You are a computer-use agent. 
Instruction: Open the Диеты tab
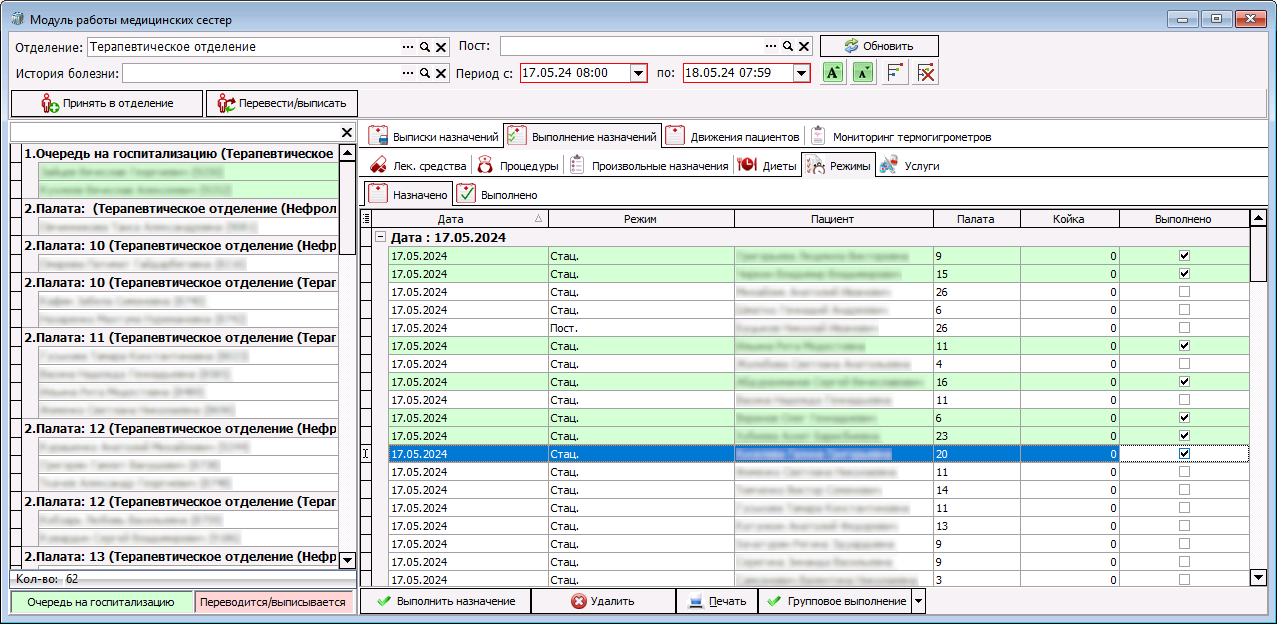pyautogui.click(x=768, y=166)
